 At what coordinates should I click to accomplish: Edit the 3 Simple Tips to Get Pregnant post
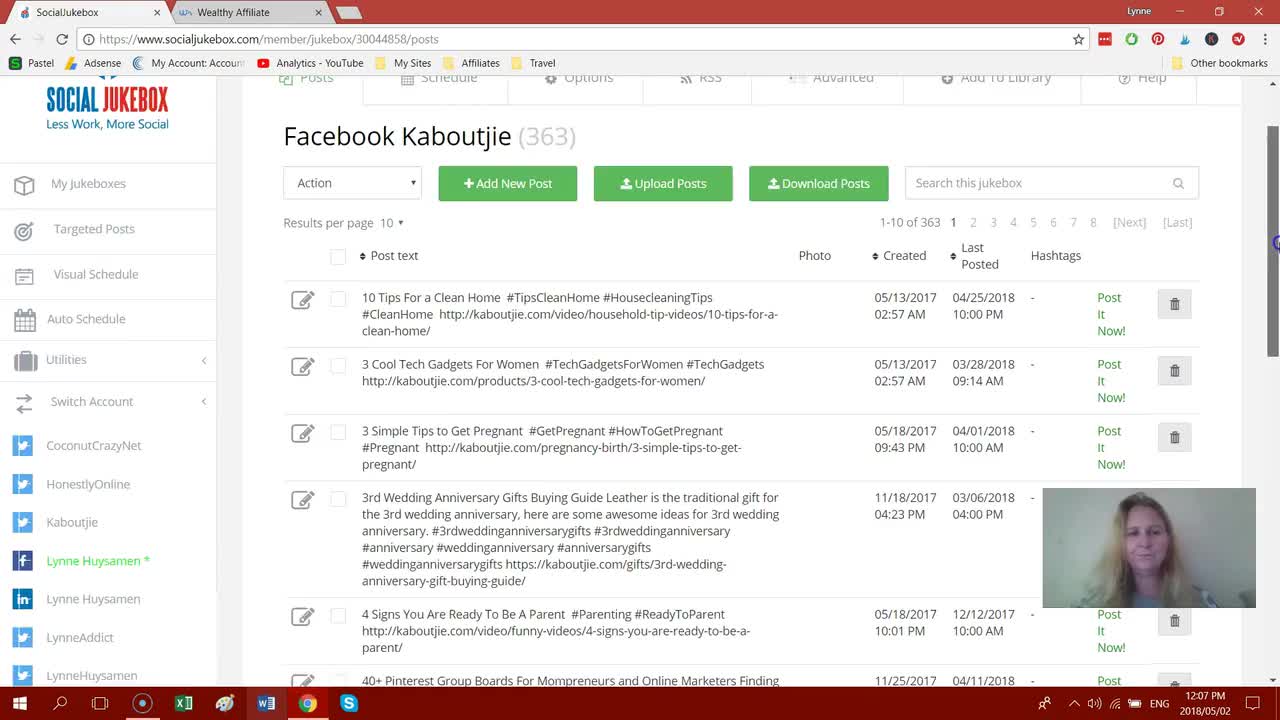[302, 433]
